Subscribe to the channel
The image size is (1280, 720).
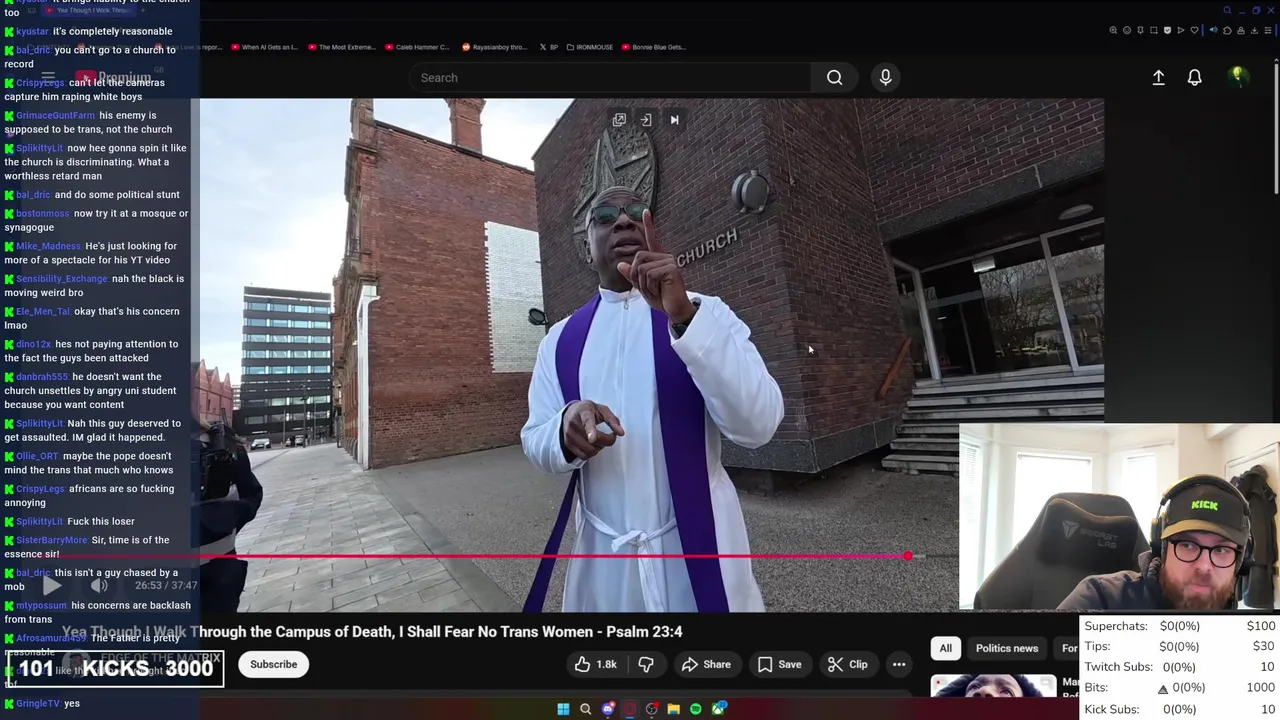[x=273, y=664]
